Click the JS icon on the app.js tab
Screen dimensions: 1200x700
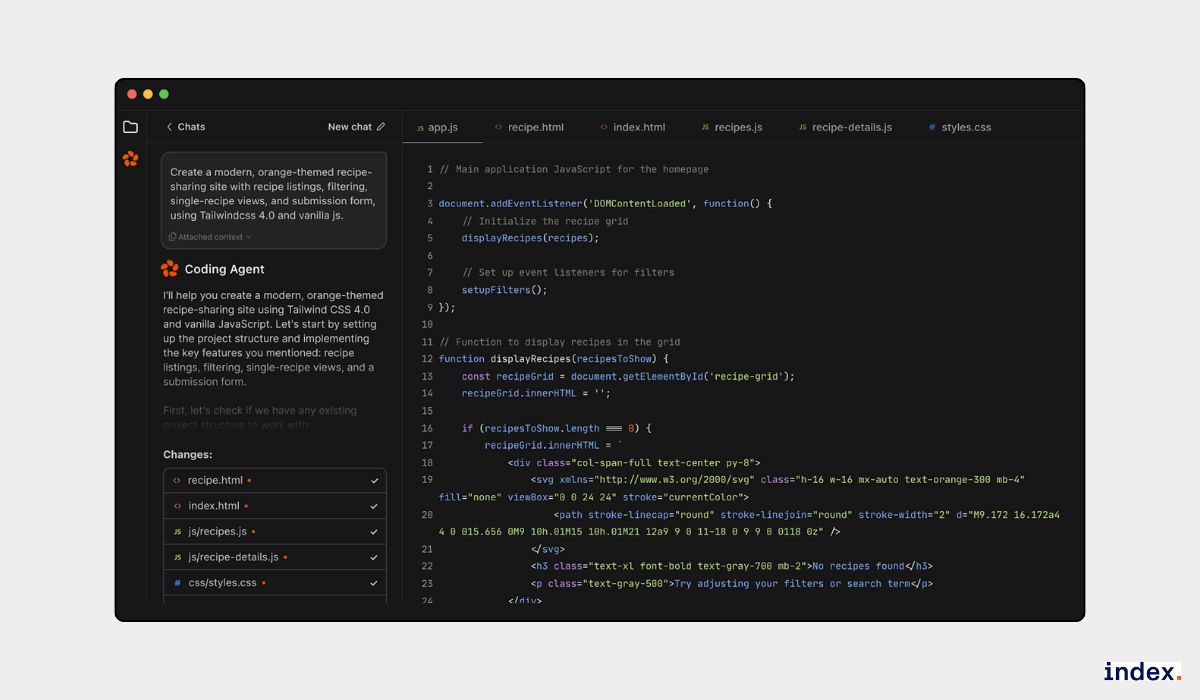tap(420, 128)
